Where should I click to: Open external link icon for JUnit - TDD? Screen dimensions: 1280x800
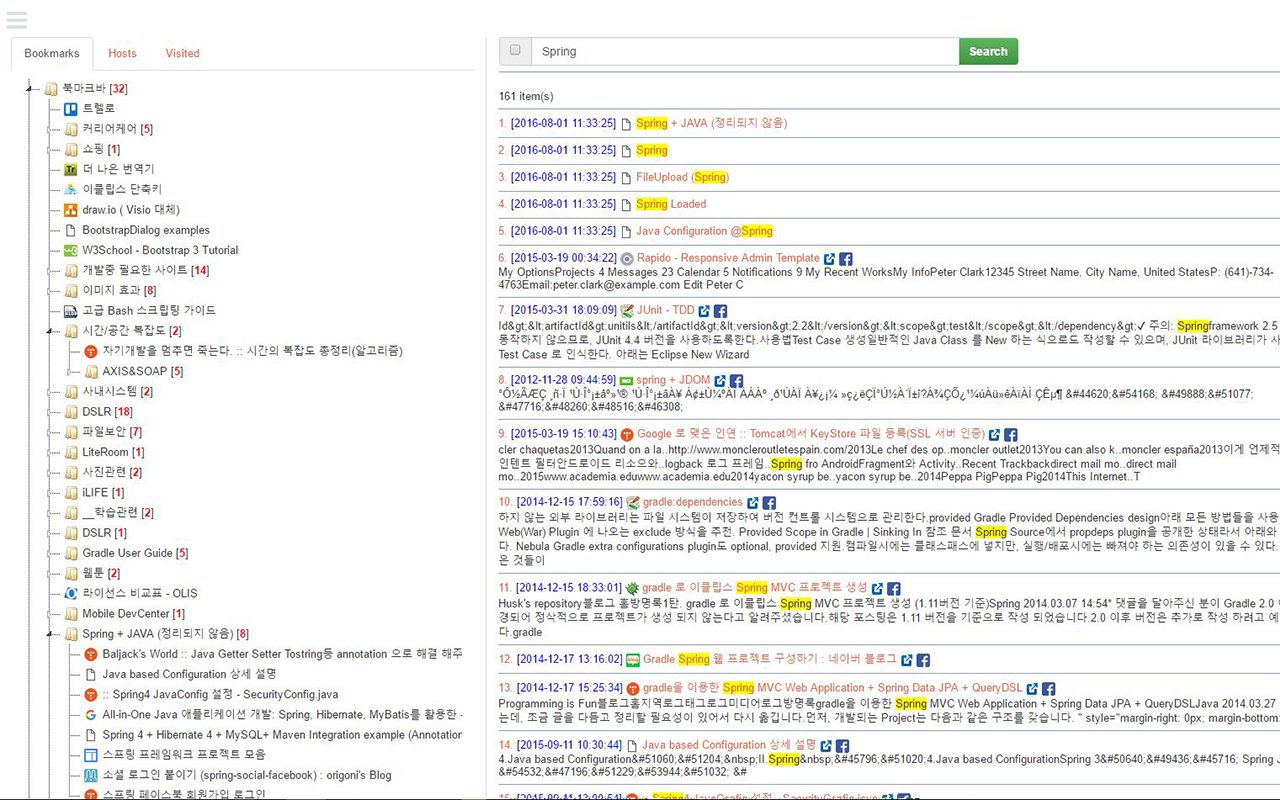[703, 311]
